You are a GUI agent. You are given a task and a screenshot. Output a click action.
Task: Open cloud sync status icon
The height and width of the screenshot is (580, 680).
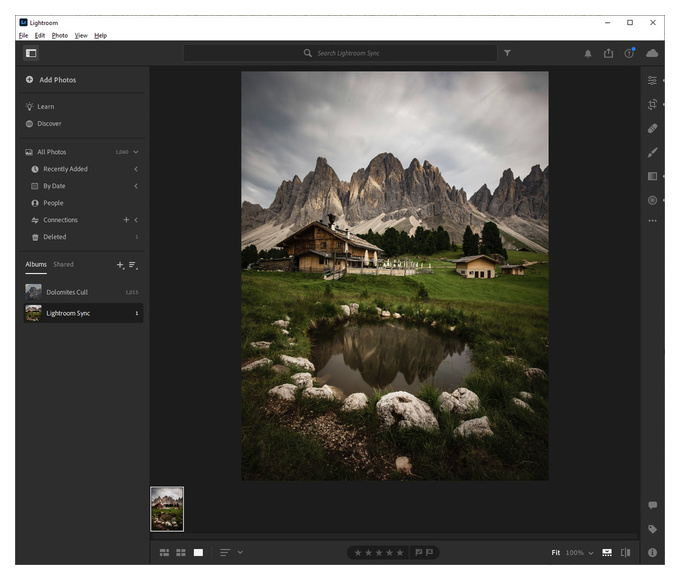(x=652, y=53)
